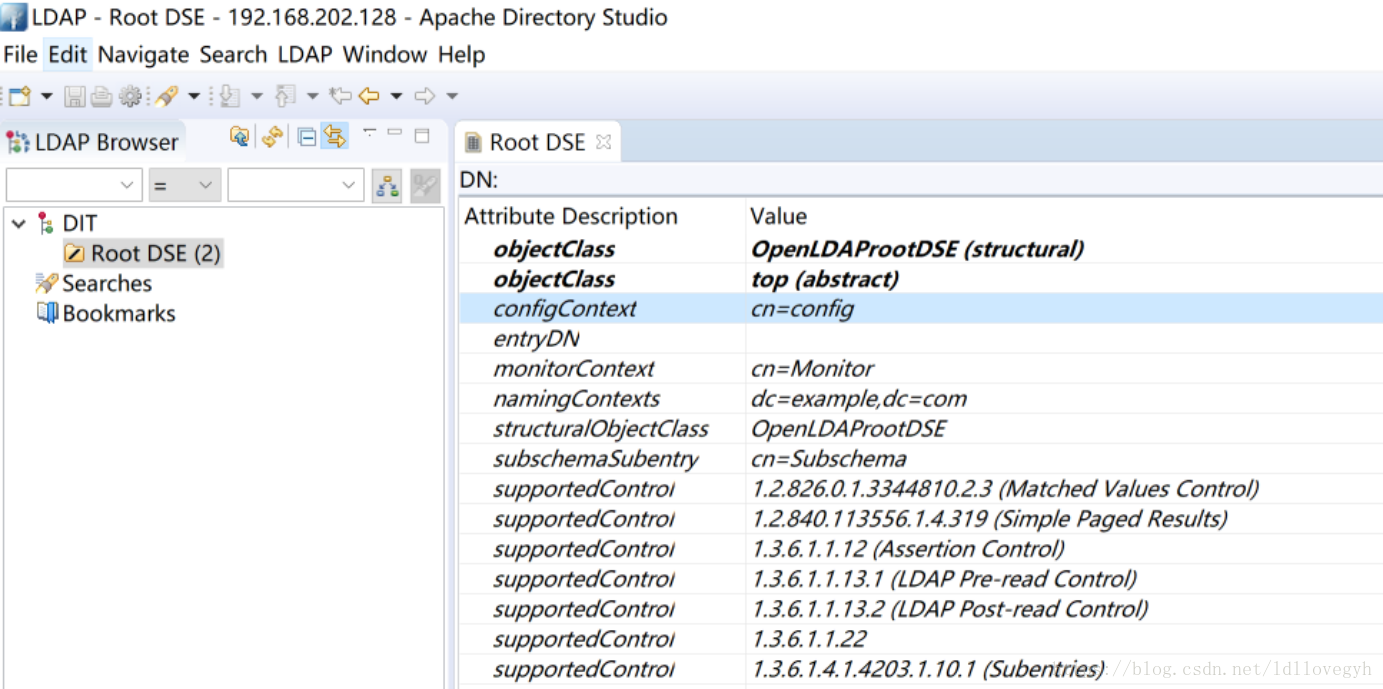The image size is (1383, 689).
Task: Open the Previous Annotation dropdown arrow
Action: click(313, 96)
